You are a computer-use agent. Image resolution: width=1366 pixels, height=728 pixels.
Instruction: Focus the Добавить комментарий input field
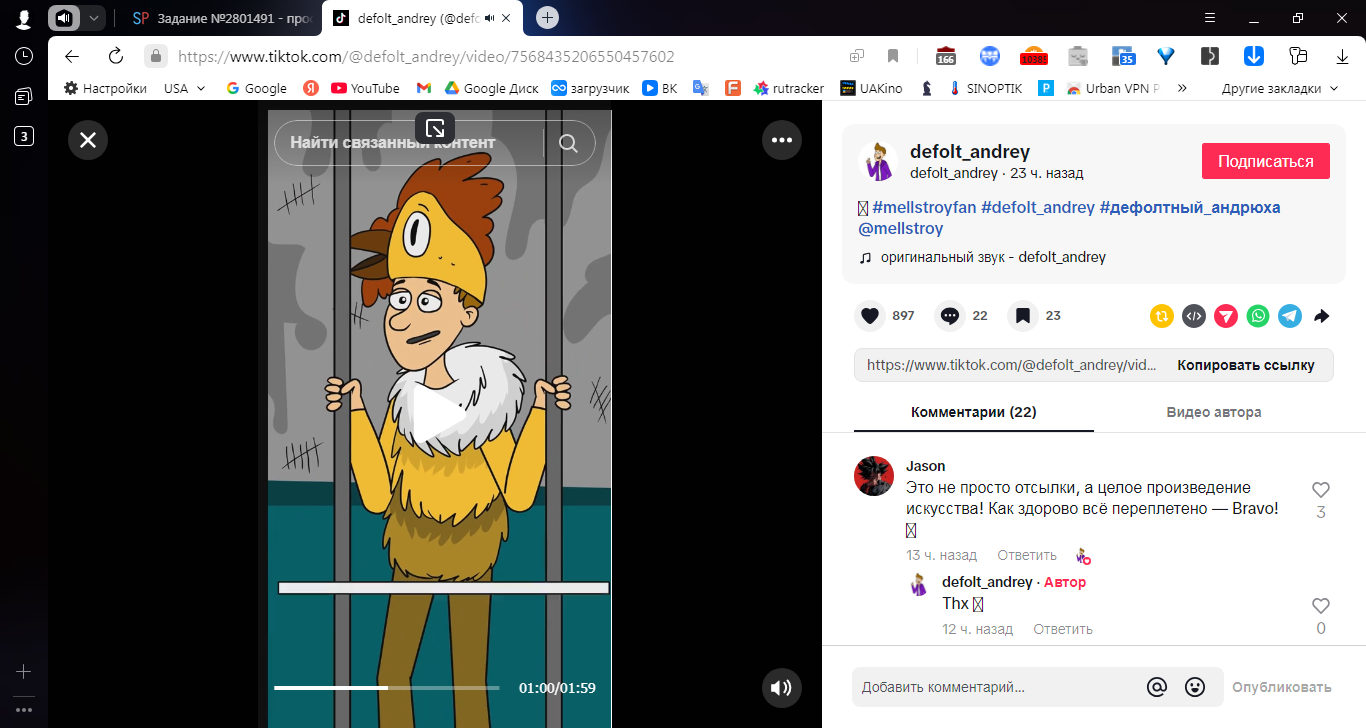tap(995, 687)
